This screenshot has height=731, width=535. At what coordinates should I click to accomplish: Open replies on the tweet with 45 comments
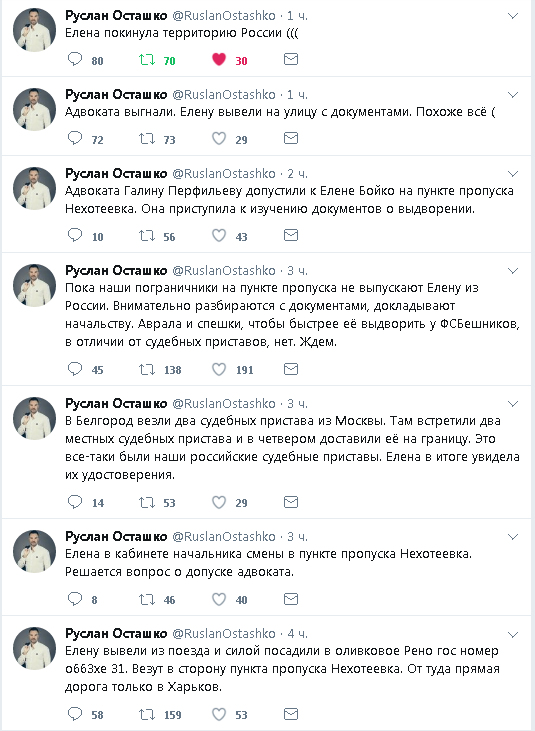tap(75, 369)
